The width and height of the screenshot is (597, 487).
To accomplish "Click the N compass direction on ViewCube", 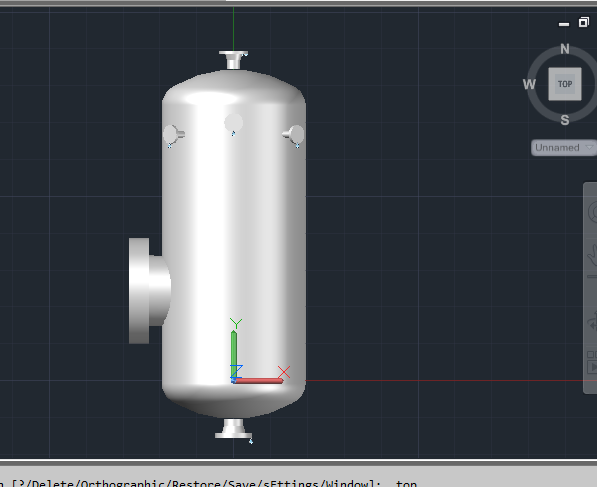I will [565, 49].
